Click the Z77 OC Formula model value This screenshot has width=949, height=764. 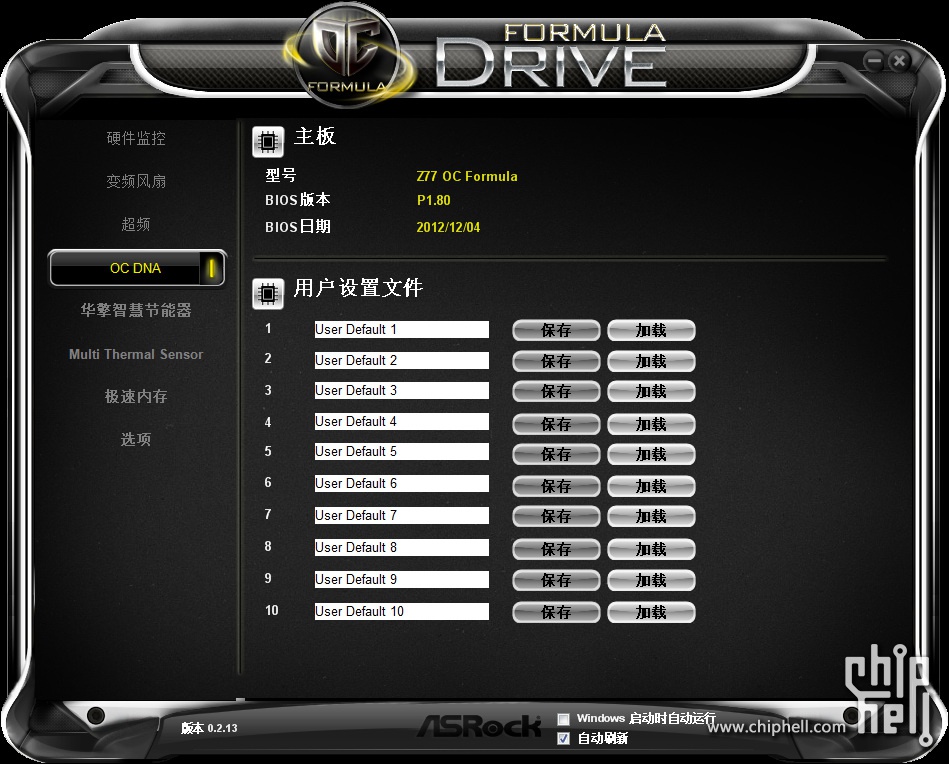coord(467,176)
